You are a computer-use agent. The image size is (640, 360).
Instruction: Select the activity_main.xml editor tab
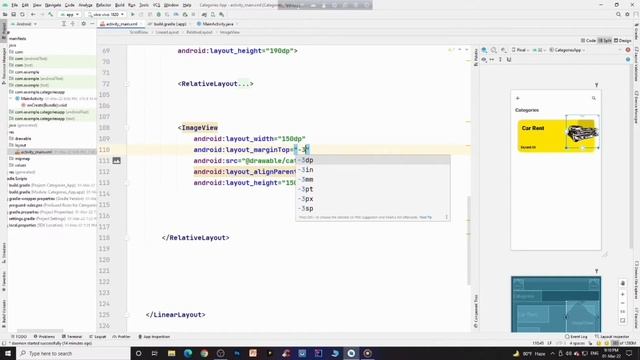[121, 24]
